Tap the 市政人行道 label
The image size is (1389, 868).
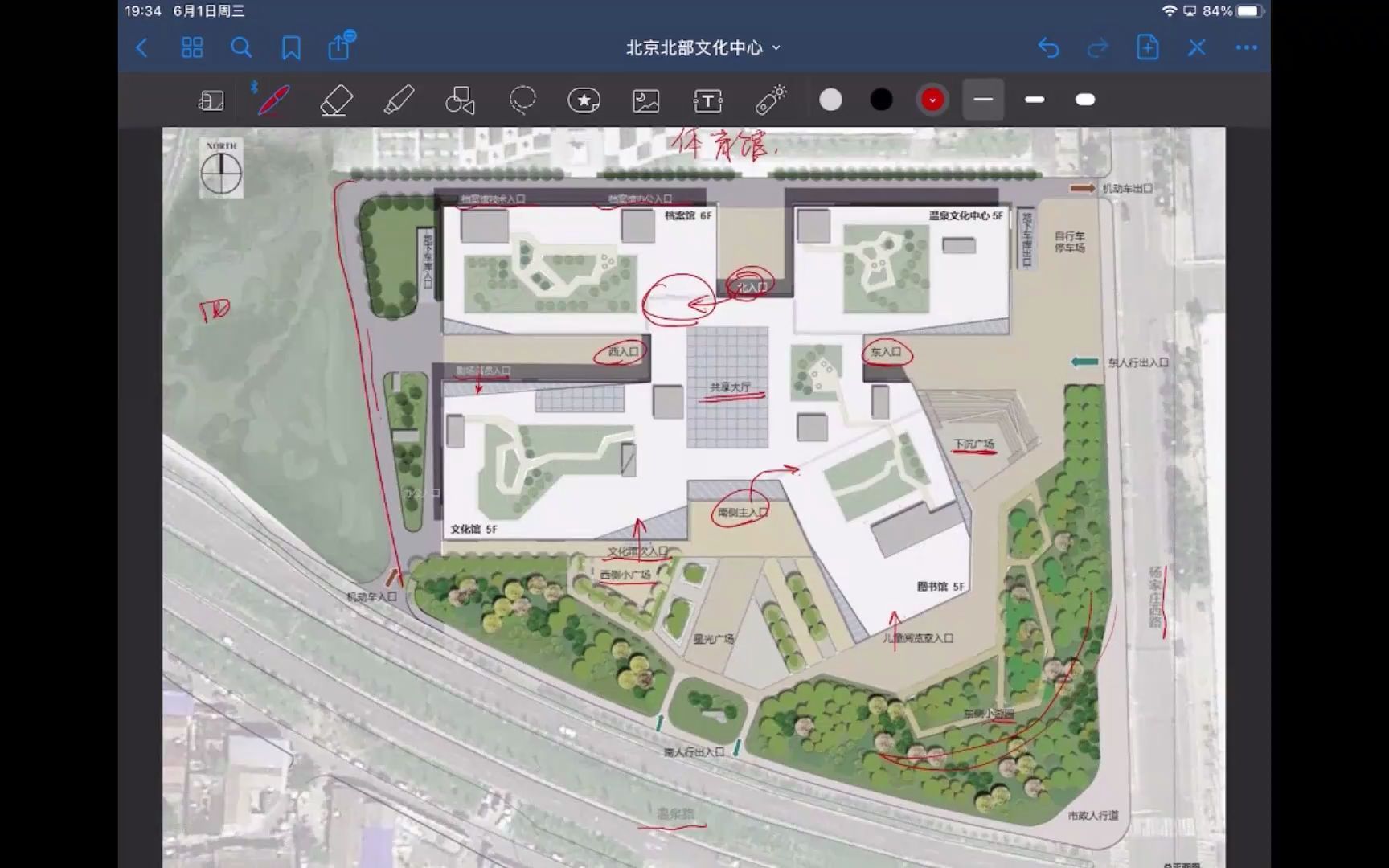tap(1093, 815)
